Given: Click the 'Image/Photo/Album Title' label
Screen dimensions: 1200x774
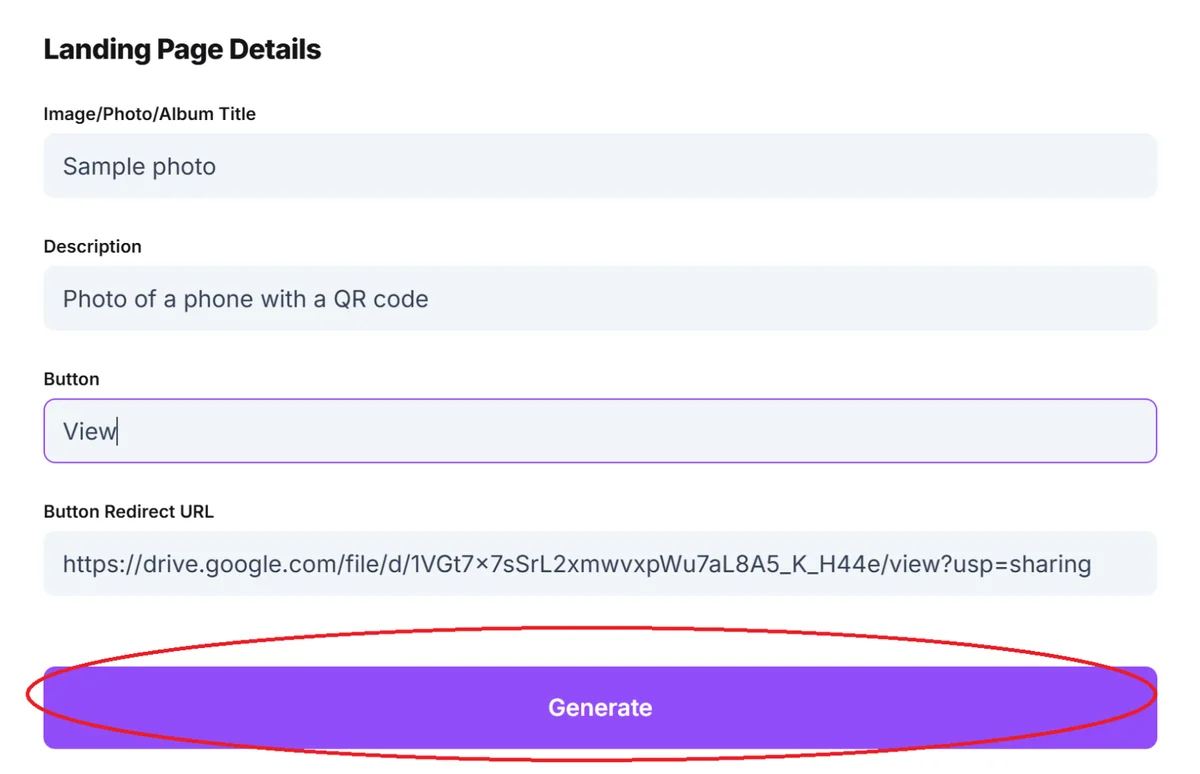Looking at the screenshot, I should (149, 113).
